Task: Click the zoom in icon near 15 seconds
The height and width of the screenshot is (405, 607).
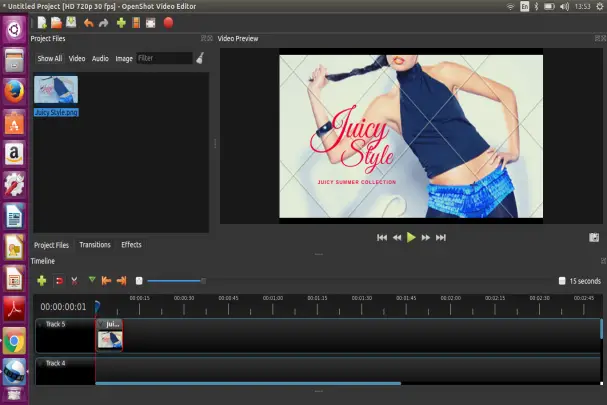Action: click(562, 281)
